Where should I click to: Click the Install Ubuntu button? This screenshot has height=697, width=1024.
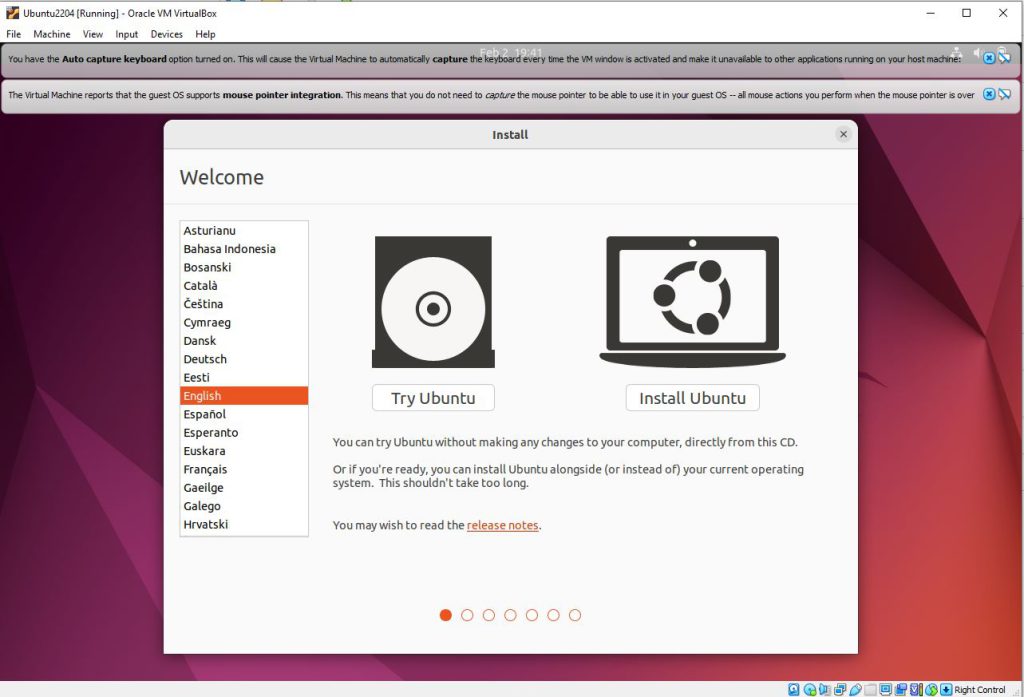692,398
